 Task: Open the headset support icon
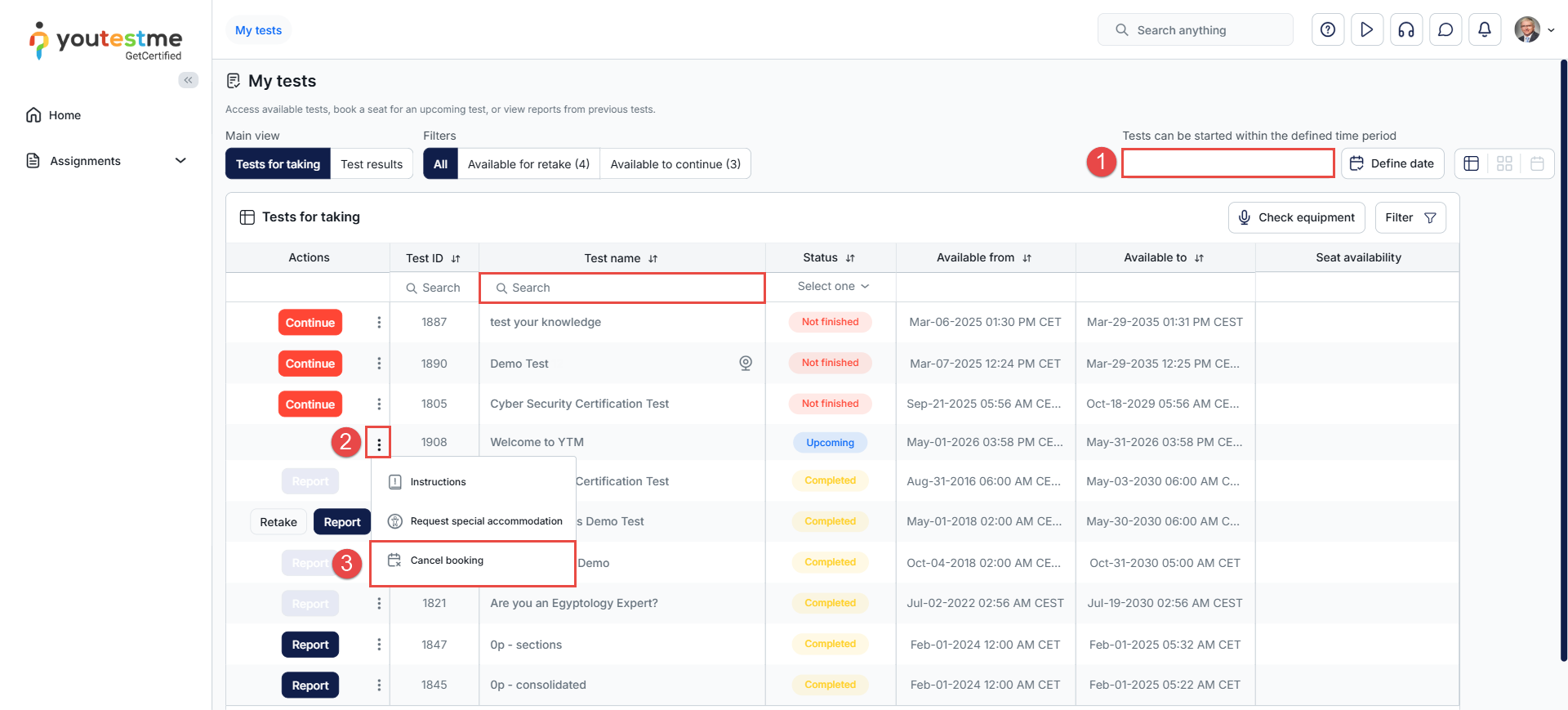1406,30
